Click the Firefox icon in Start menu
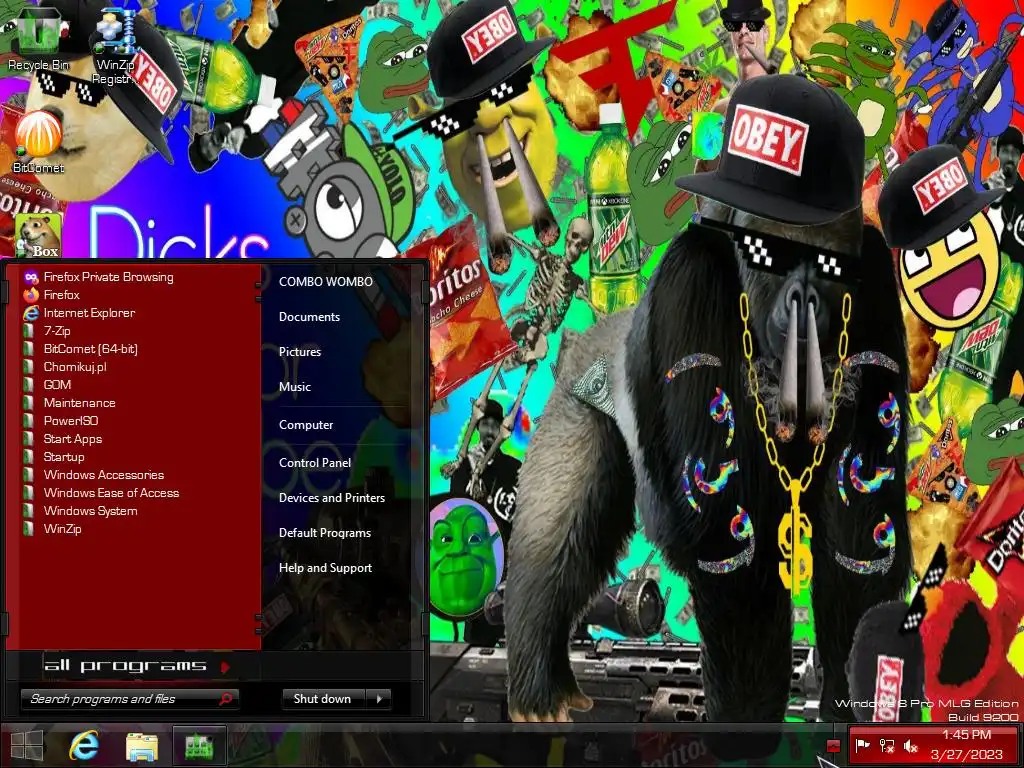1024x768 pixels. (x=31, y=295)
